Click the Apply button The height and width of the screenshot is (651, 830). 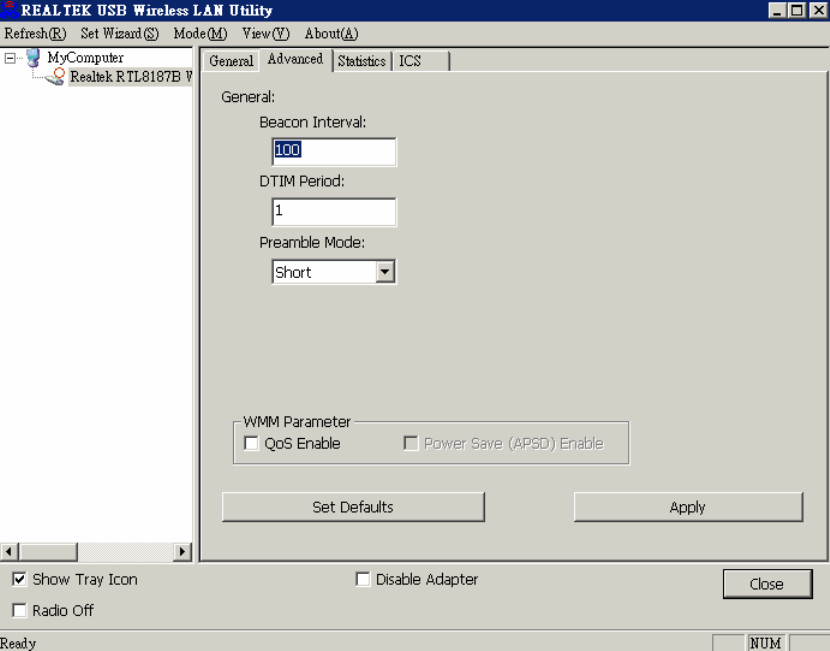(x=688, y=507)
